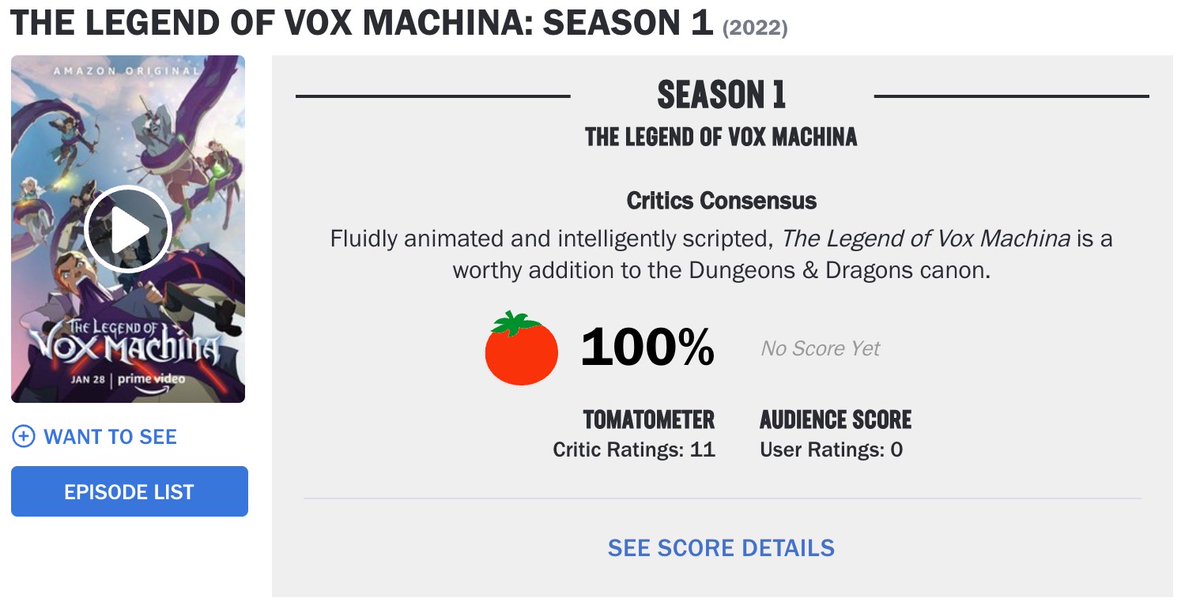1200x613 pixels.
Task: Click Critic Ratings: 11 count
Action: tap(634, 450)
